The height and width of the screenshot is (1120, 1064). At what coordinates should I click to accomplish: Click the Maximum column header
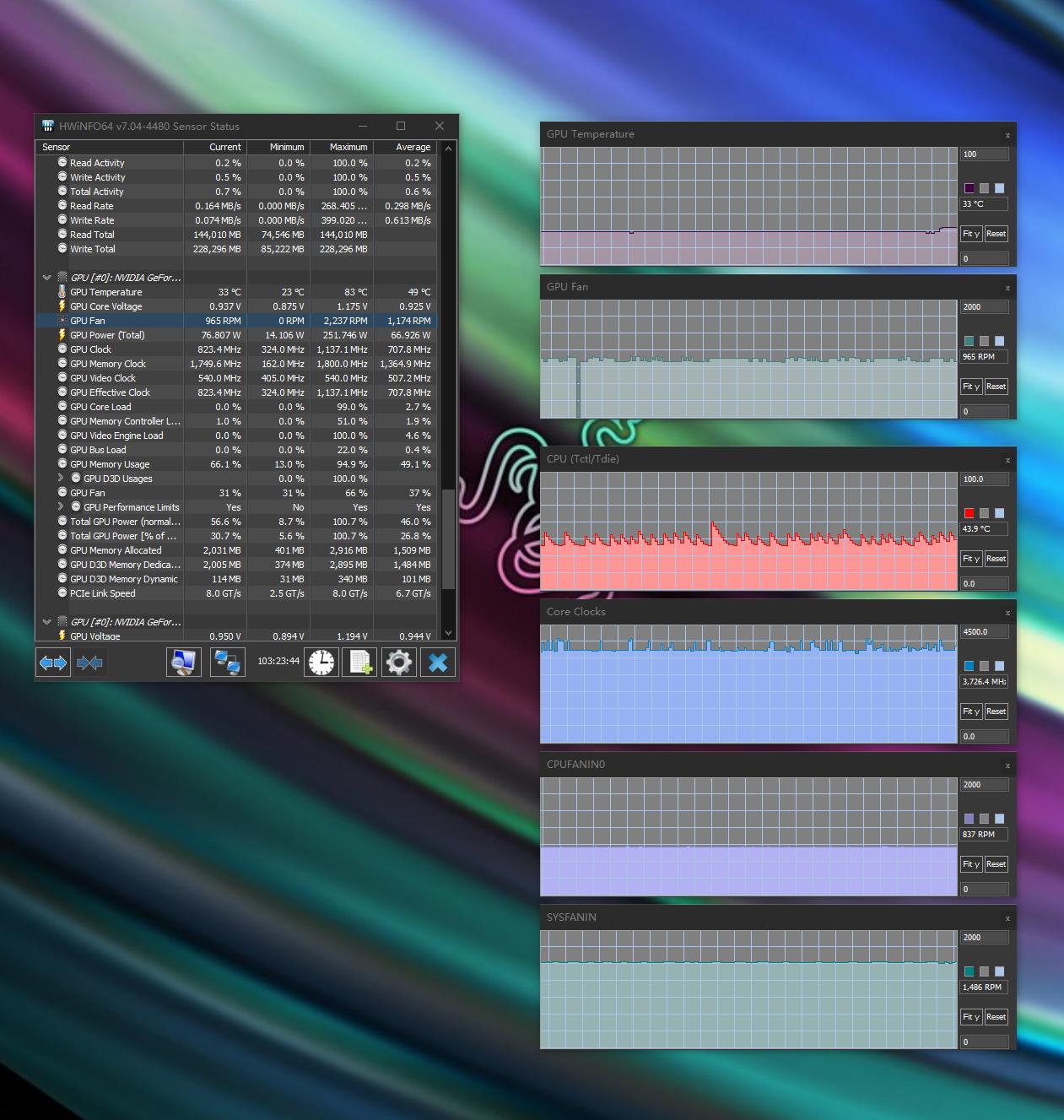tap(342, 147)
